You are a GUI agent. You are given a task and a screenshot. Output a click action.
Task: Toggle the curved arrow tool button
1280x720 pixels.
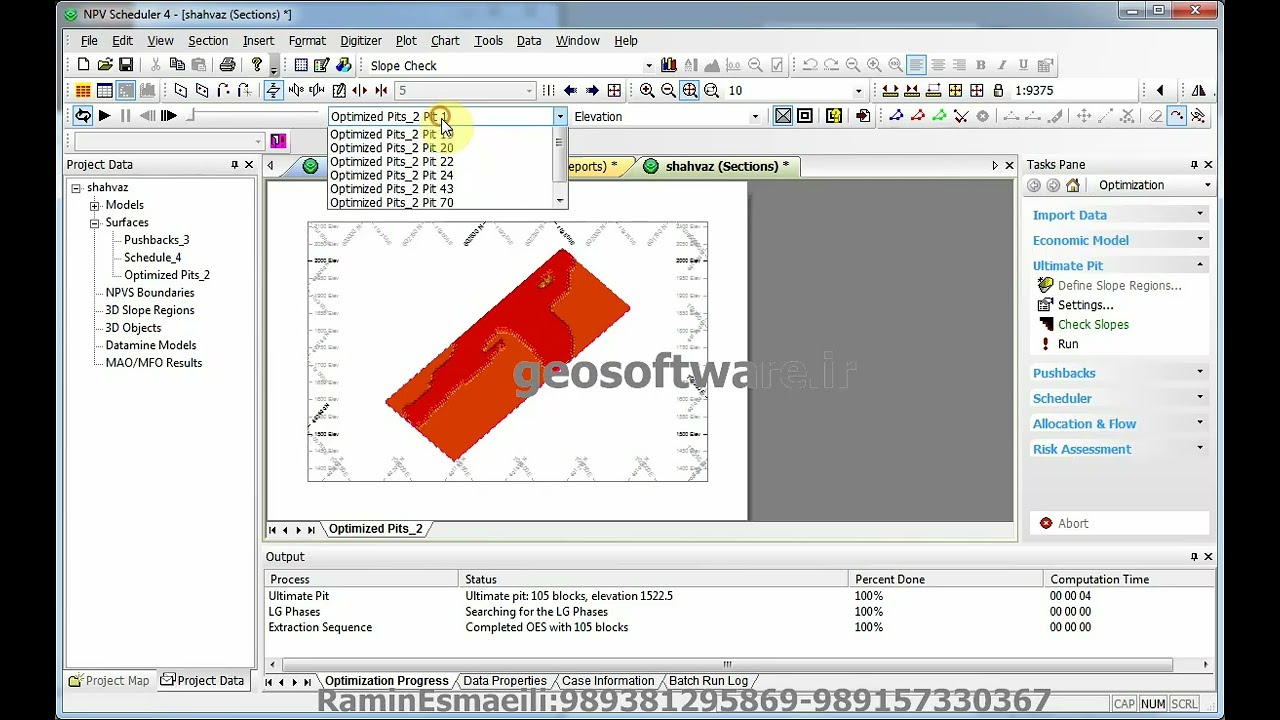coord(1177,116)
